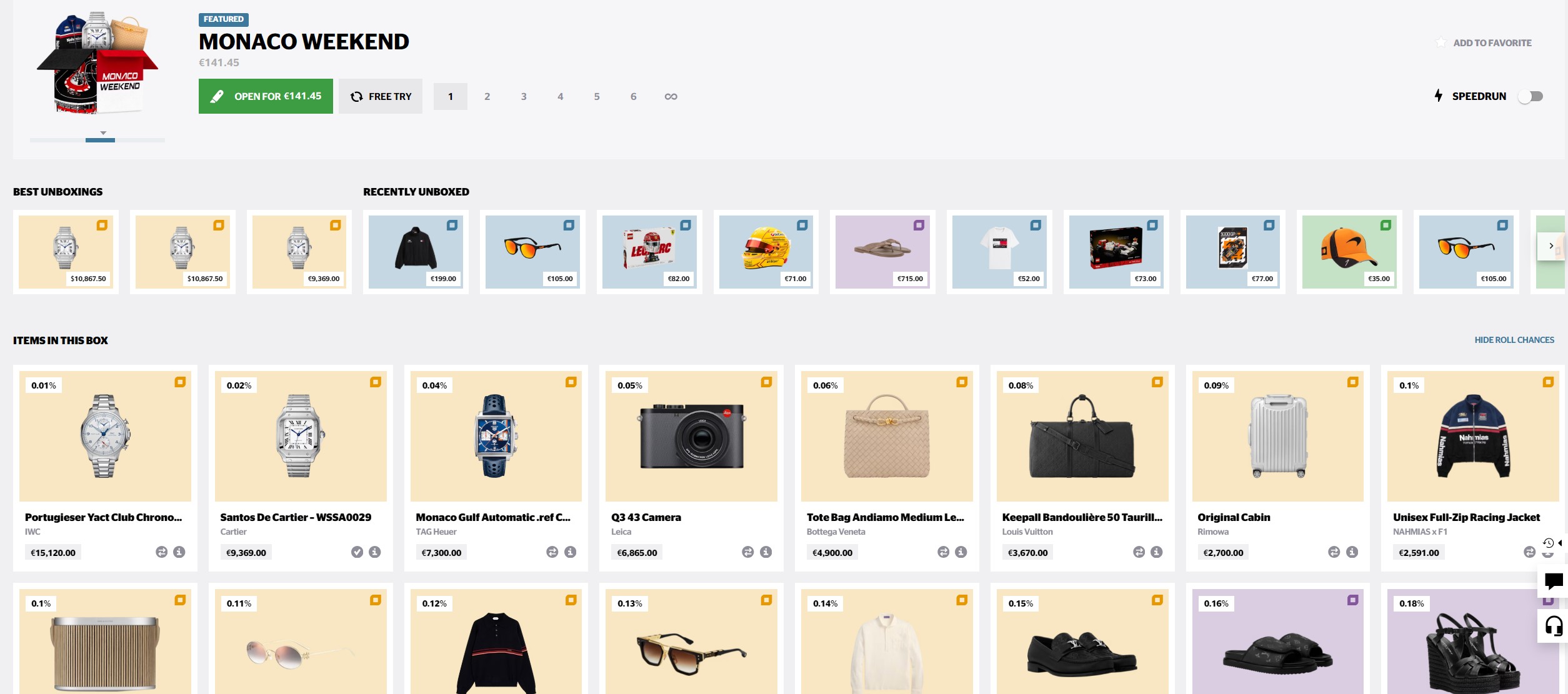Click Open for €141.45 button
This screenshot has height=694, width=1568.
pyautogui.click(x=266, y=96)
